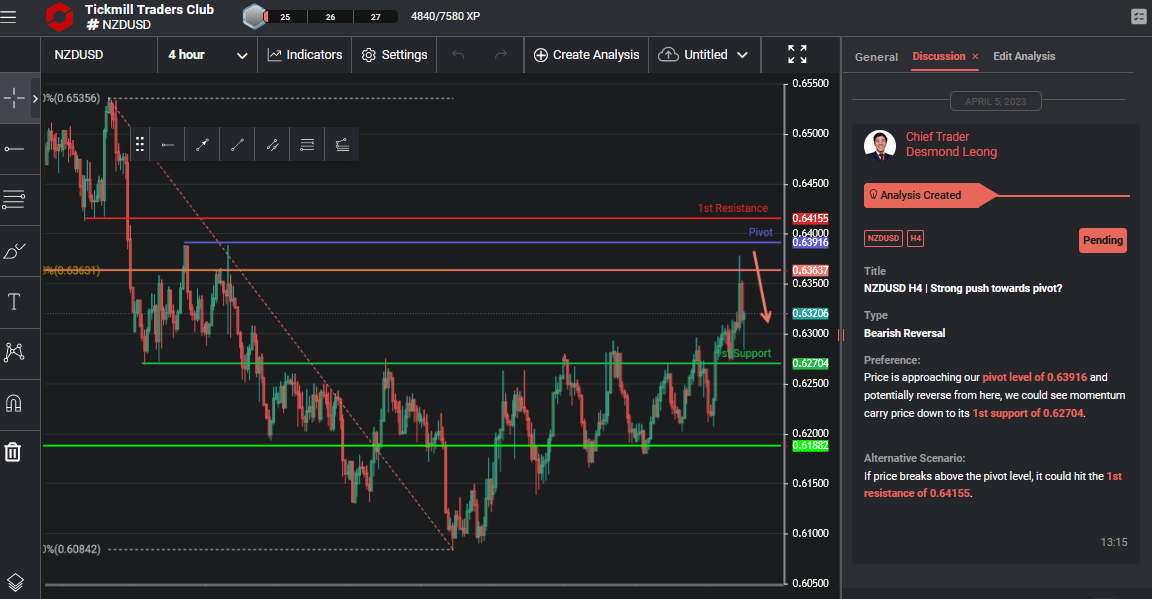Image resolution: width=1152 pixels, height=599 pixels.
Task: Click the APRIL 5, 2023 date badge
Action: (996, 101)
